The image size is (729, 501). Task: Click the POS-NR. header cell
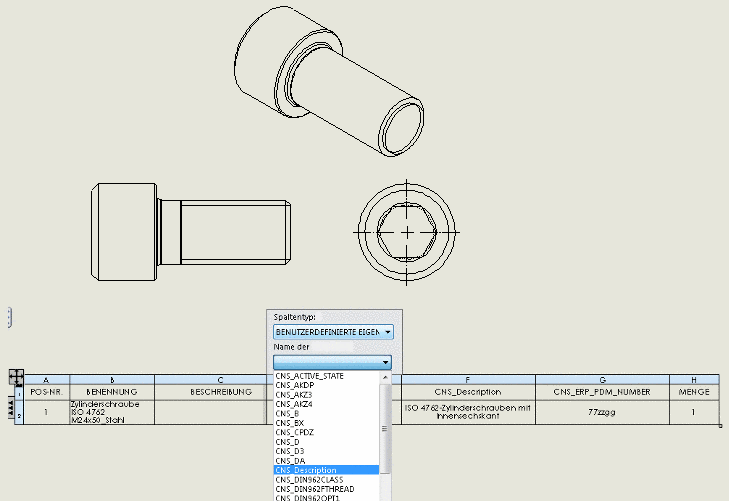(x=46, y=392)
